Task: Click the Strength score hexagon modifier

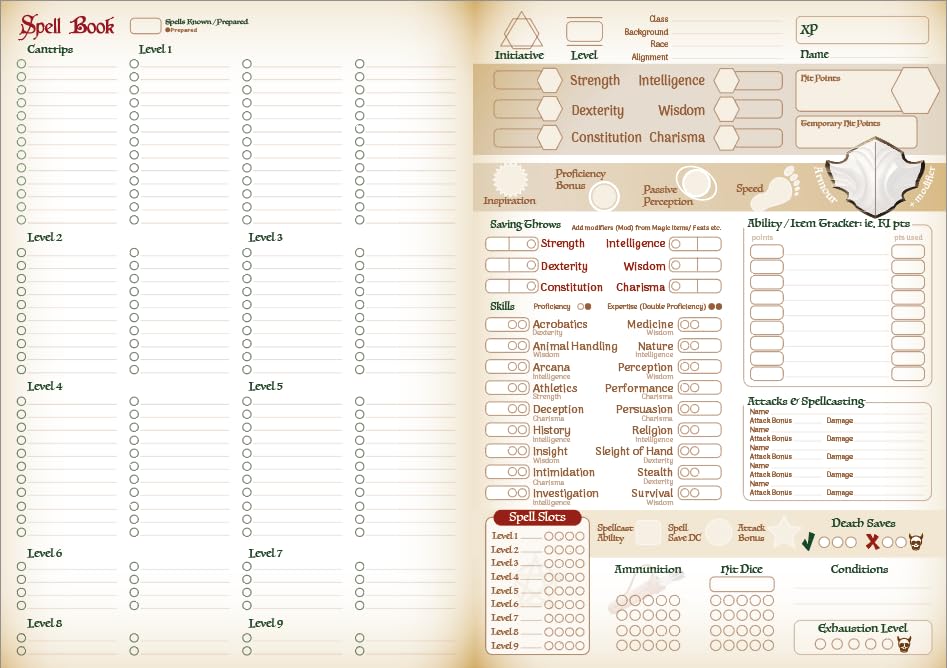Action: [x=548, y=80]
